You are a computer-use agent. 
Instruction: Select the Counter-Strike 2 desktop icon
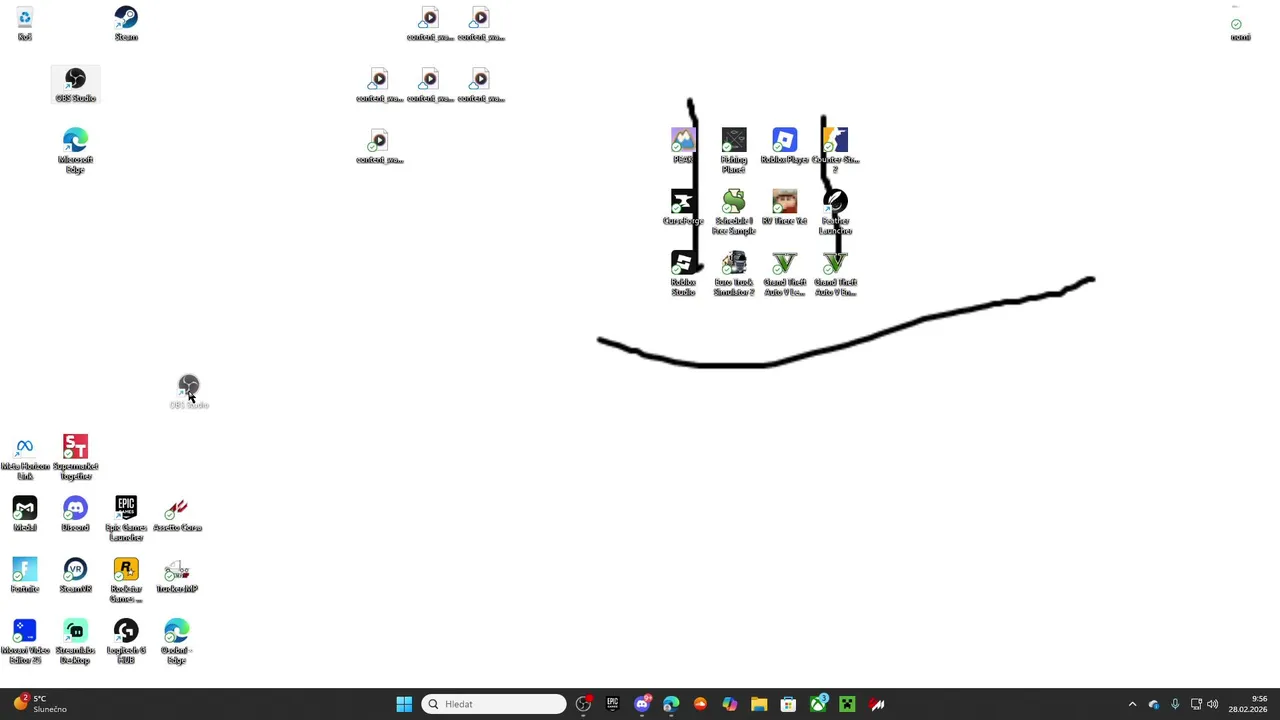(x=836, y=150)
